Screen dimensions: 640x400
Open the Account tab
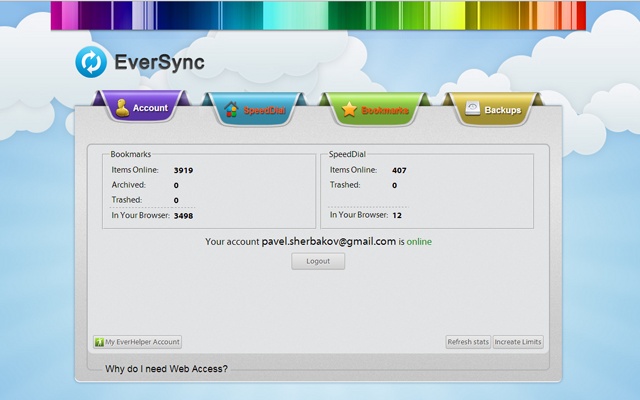click(142, 107)
